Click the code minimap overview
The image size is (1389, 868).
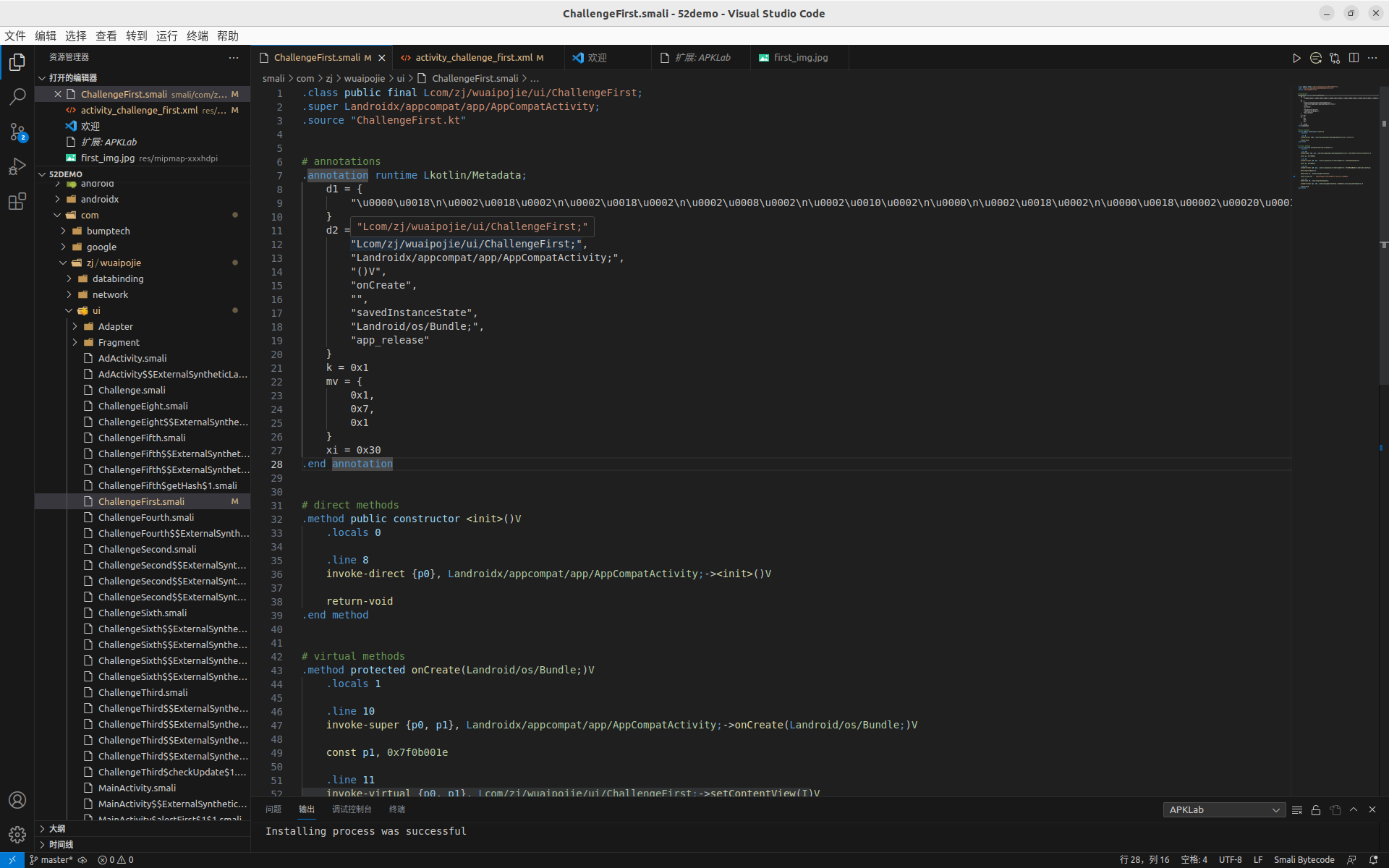pyautogui.click(x=1335, y=137)
